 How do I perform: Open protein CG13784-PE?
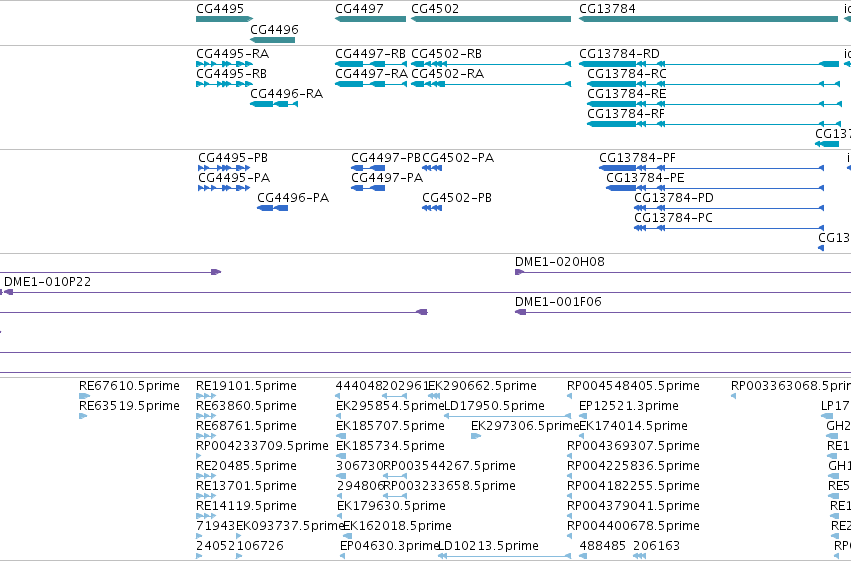715,188
